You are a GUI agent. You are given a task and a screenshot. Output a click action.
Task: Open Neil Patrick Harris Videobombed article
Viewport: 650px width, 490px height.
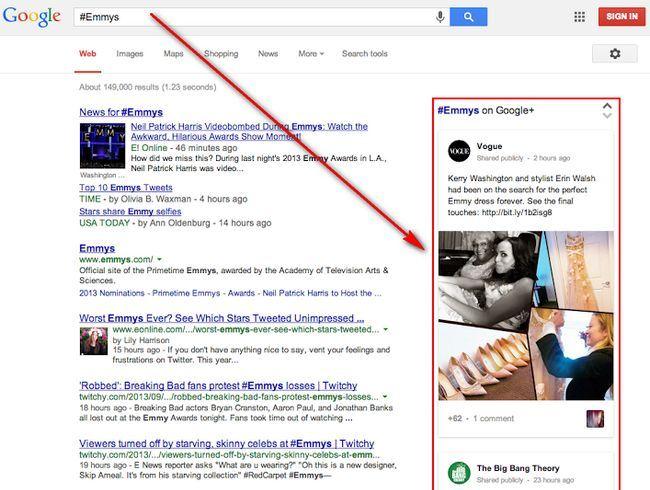click(x=249, y=131)
